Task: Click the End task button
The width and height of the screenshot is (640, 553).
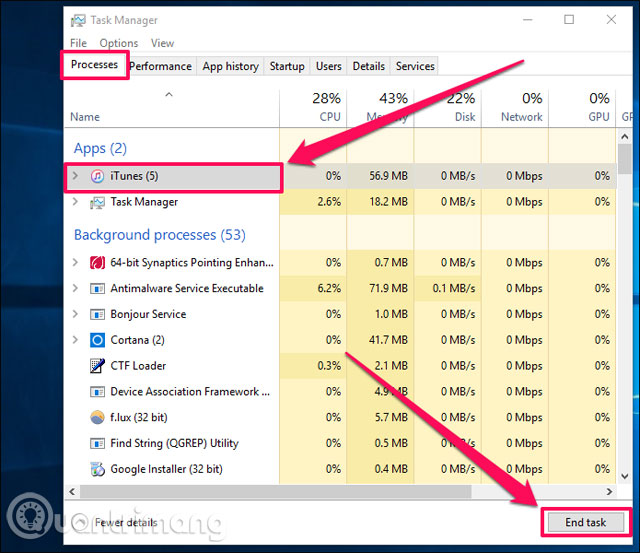Action: (x=586, y=522)
